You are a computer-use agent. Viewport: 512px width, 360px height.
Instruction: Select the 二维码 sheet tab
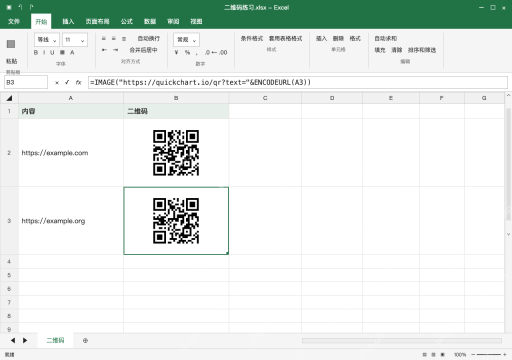click(x=55, y=340)
